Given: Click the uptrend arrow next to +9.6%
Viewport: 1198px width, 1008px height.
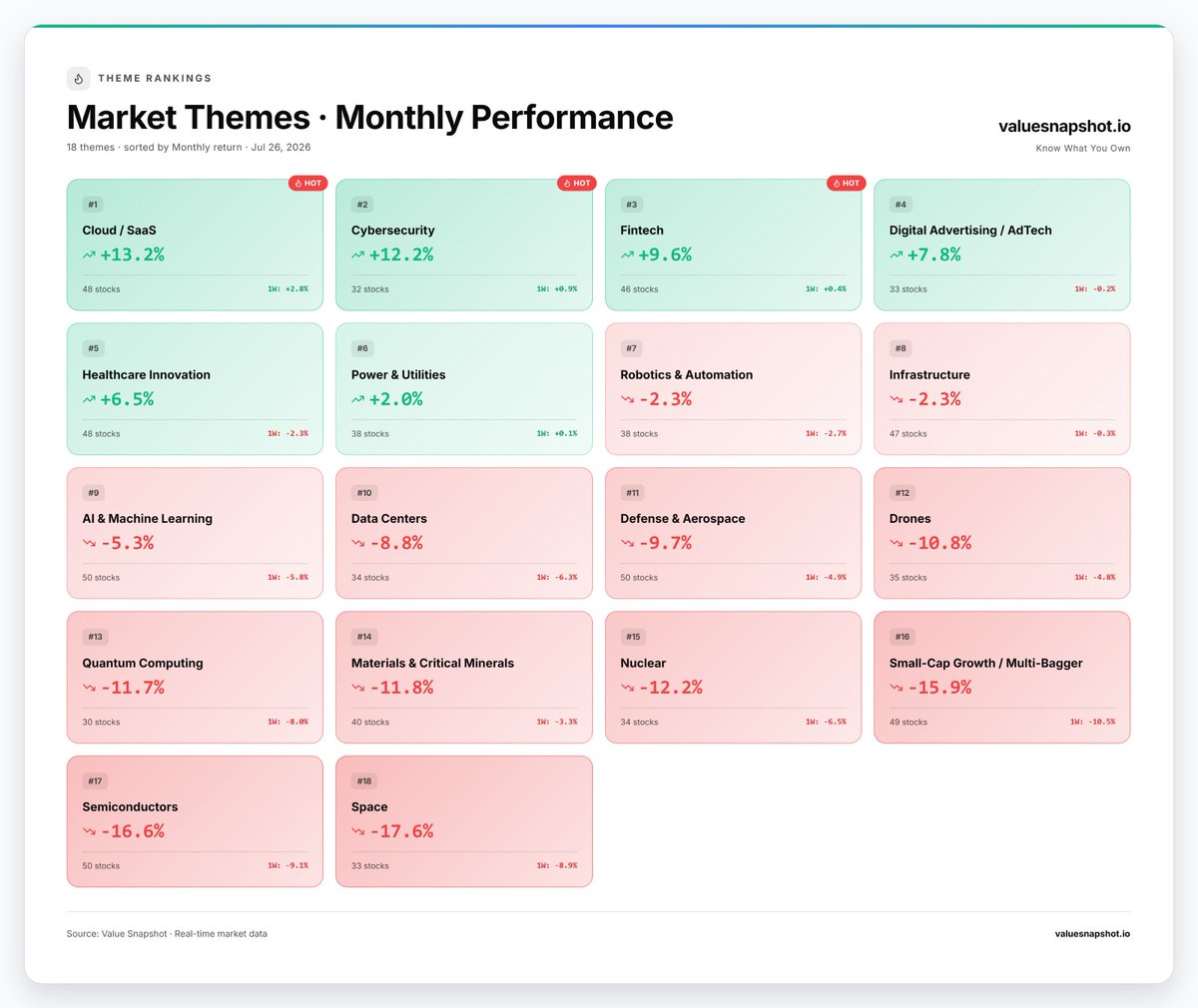Looking at the screenshot, I should pyautogui.click(x=627, y=255).
